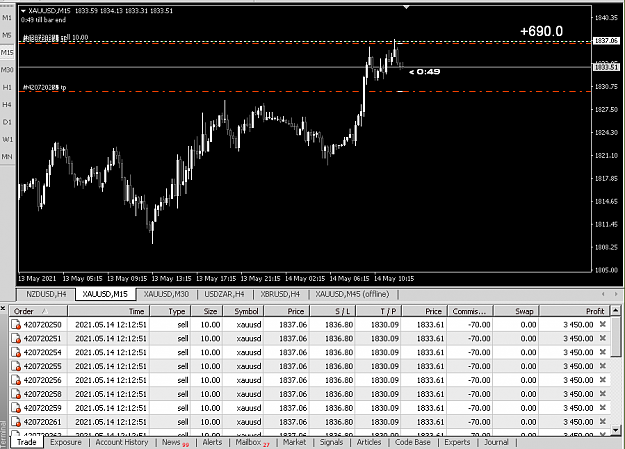Open the Articles terminal tab
Viewport: 625px width, 449px height.
tap(369, 442)
